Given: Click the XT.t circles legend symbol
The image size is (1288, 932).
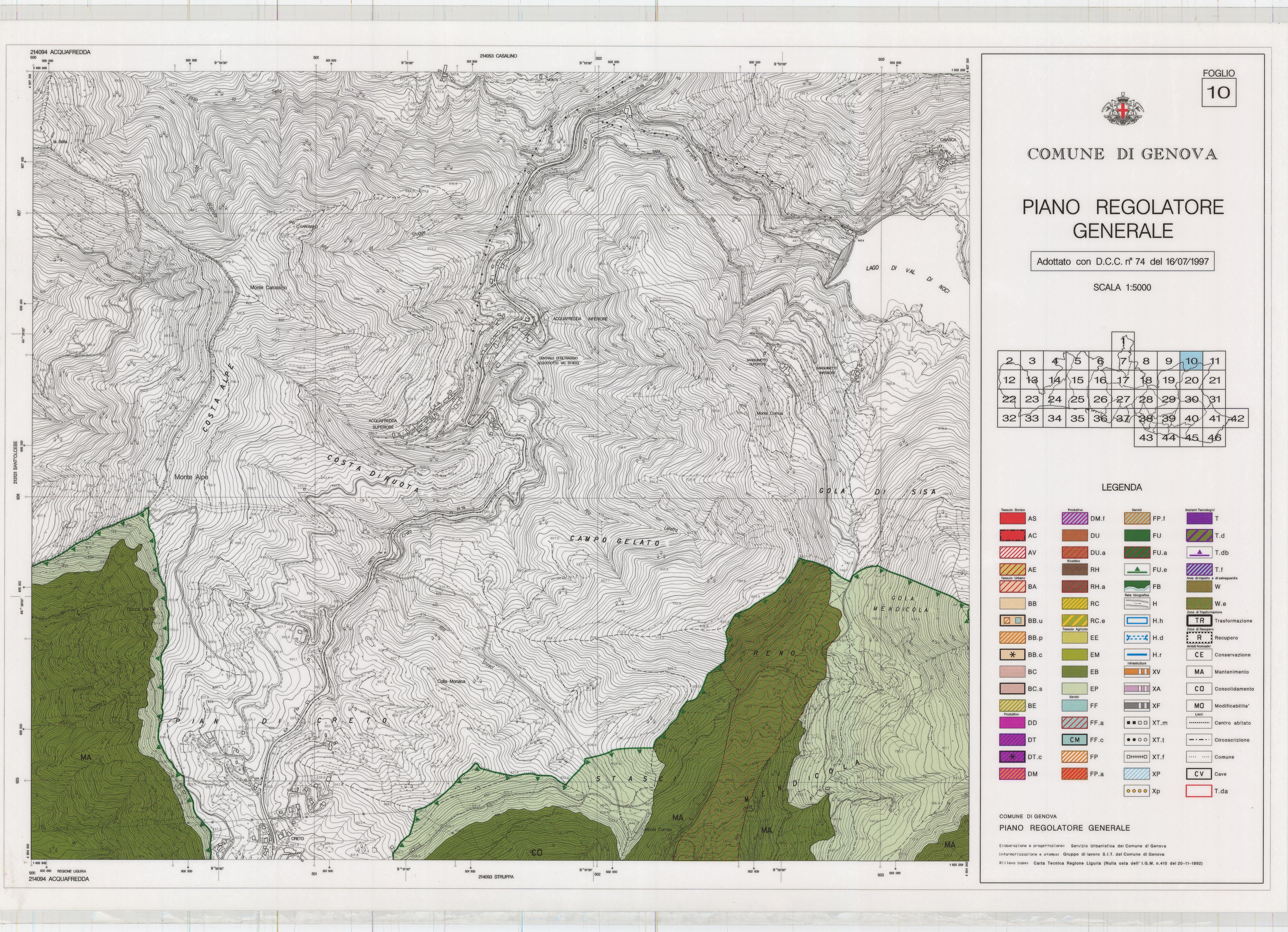Looking at the screenshot, I should (x=1137, y=740).
